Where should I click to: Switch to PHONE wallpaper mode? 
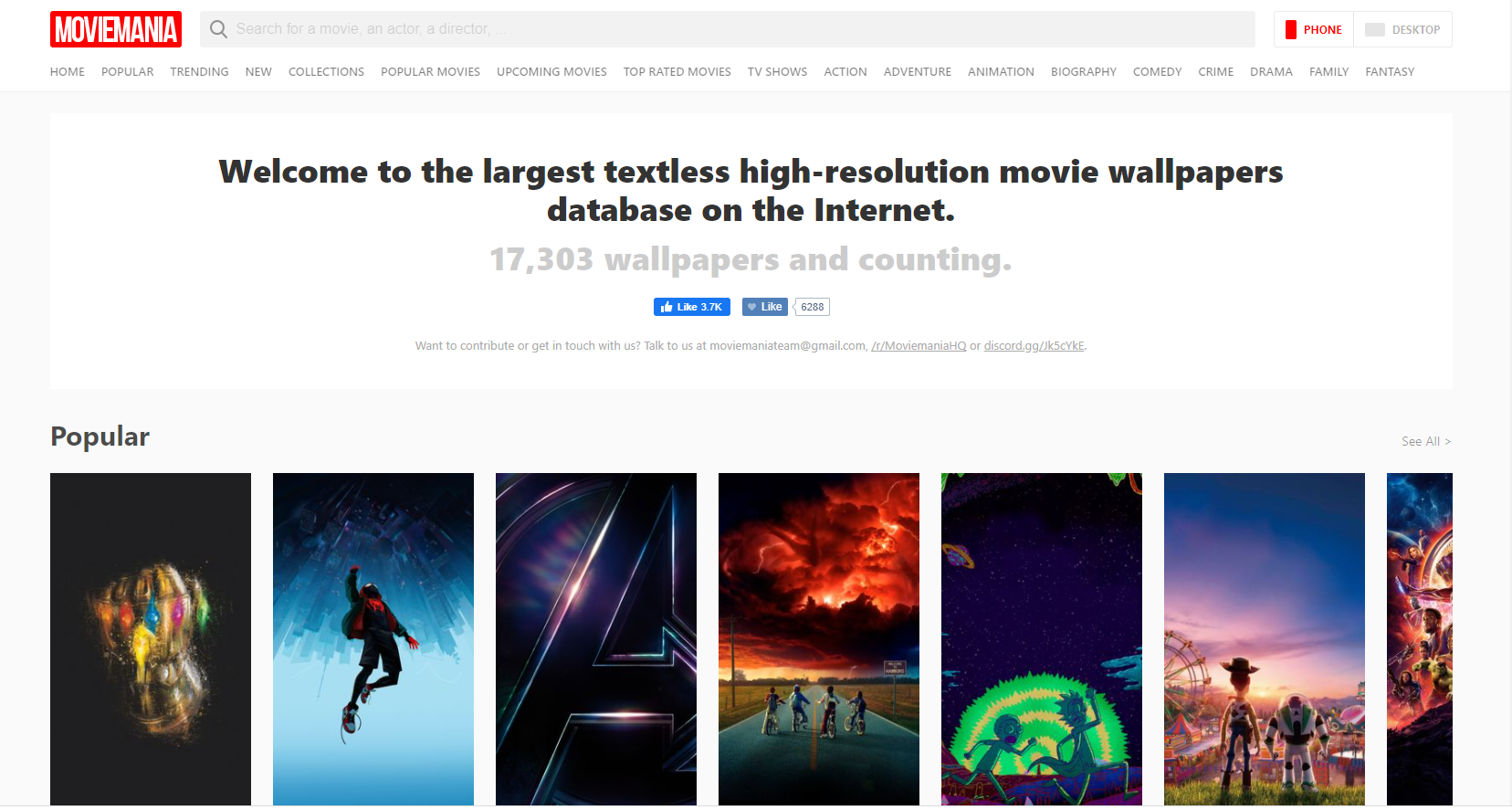click(1314, 29)
